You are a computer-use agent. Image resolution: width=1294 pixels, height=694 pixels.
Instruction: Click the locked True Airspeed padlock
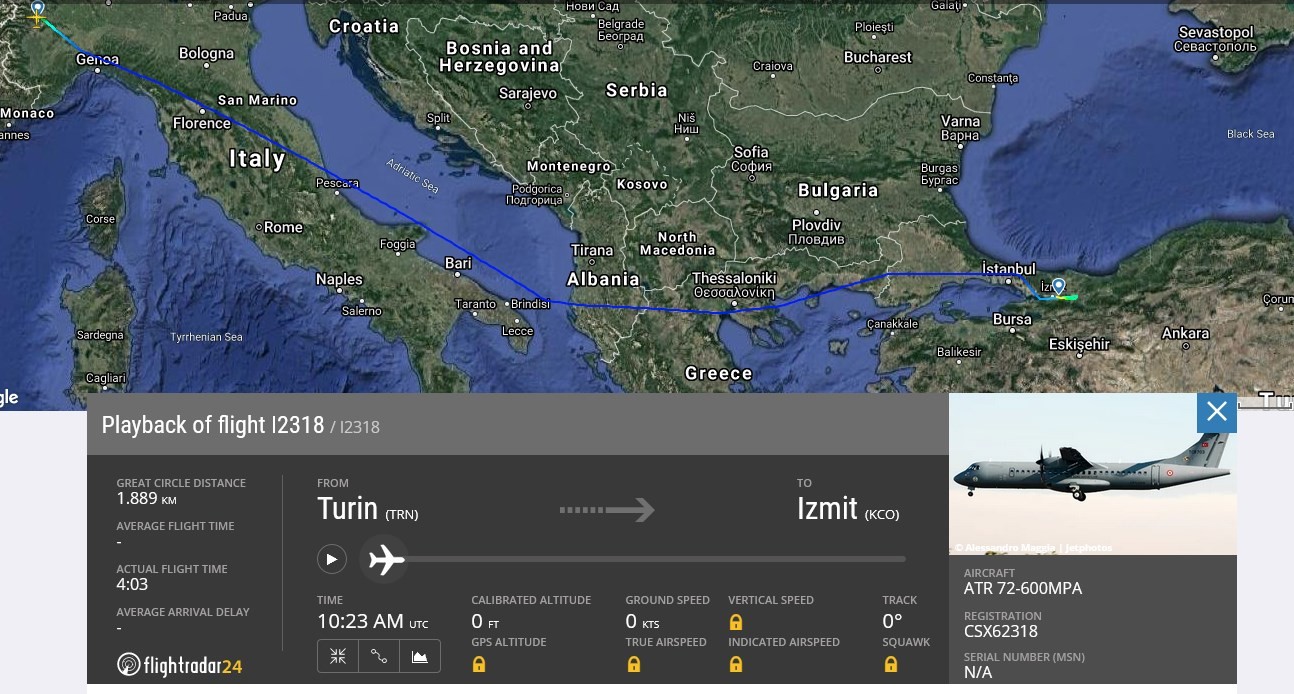point(633,664)
